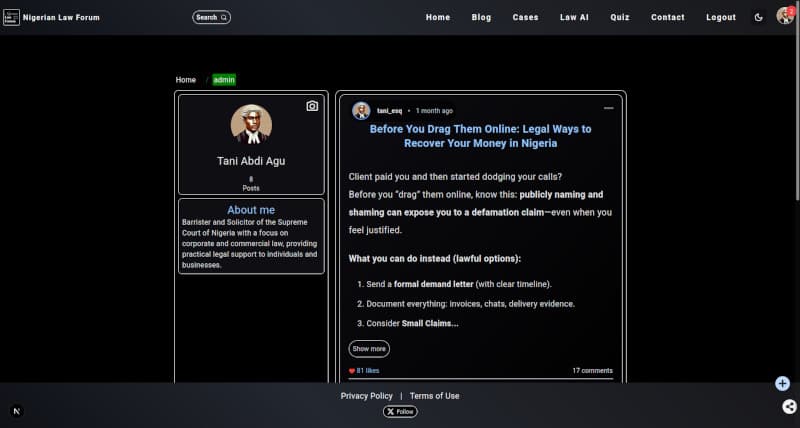Open the Cases navigation item
This screenshot has width=800, height=428.
(526, 17)
